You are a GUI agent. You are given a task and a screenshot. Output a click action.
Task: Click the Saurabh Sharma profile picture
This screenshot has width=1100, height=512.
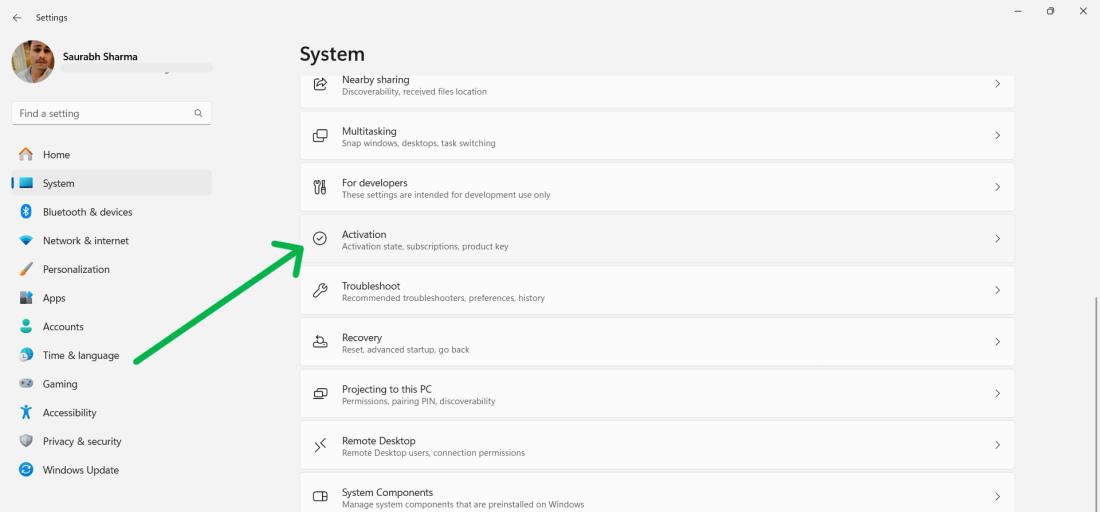tap(33, 62)
